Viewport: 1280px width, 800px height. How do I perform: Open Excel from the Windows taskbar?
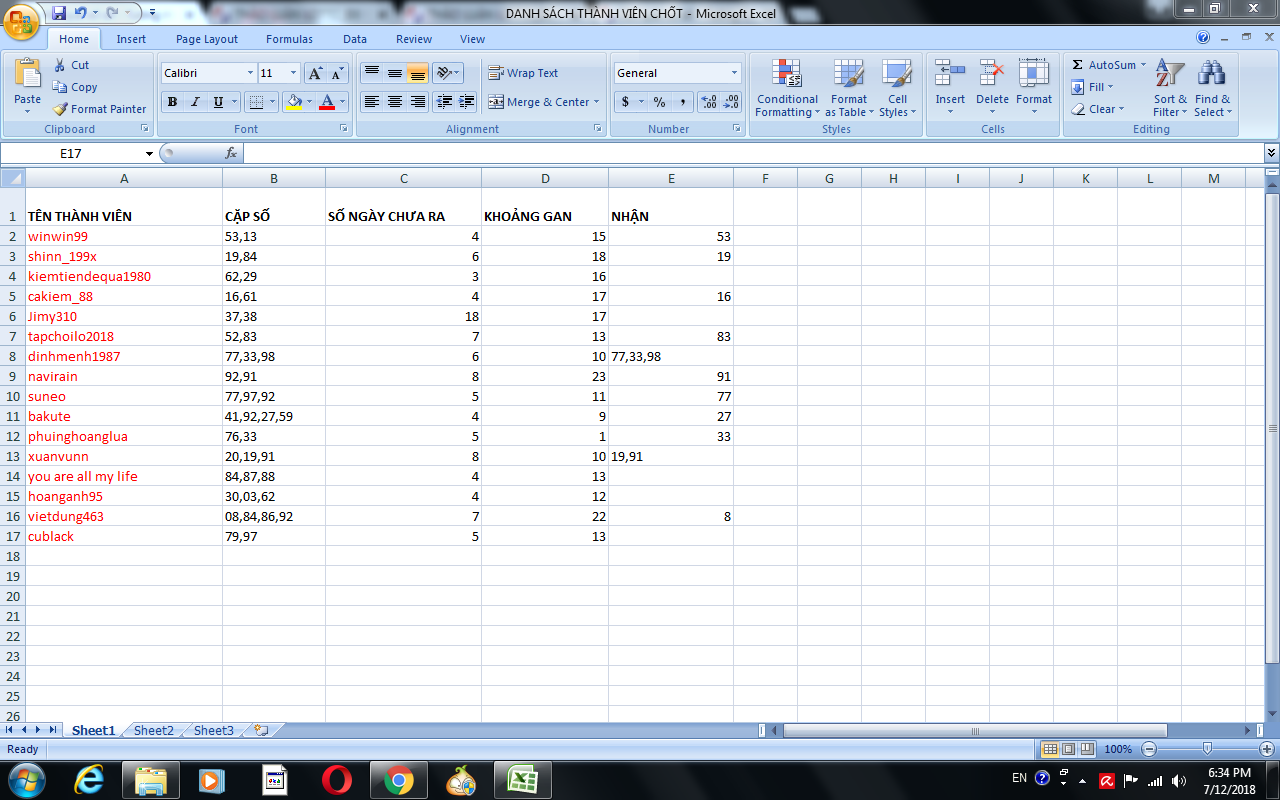click(x=519, y=779)
